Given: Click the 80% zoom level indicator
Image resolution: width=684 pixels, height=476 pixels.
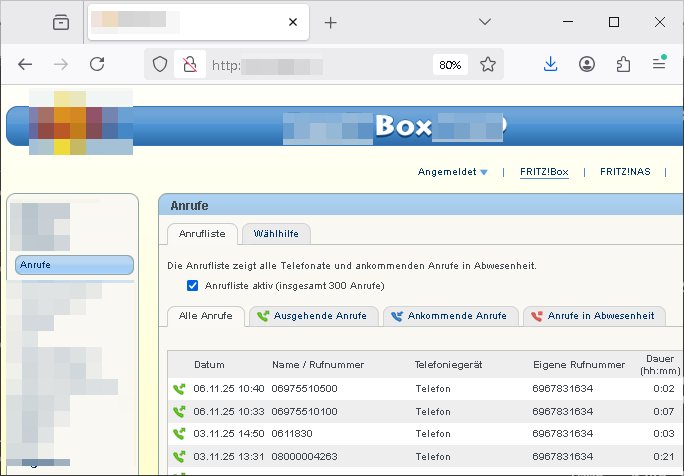Looking at the screenshot, I should point(450,64).
